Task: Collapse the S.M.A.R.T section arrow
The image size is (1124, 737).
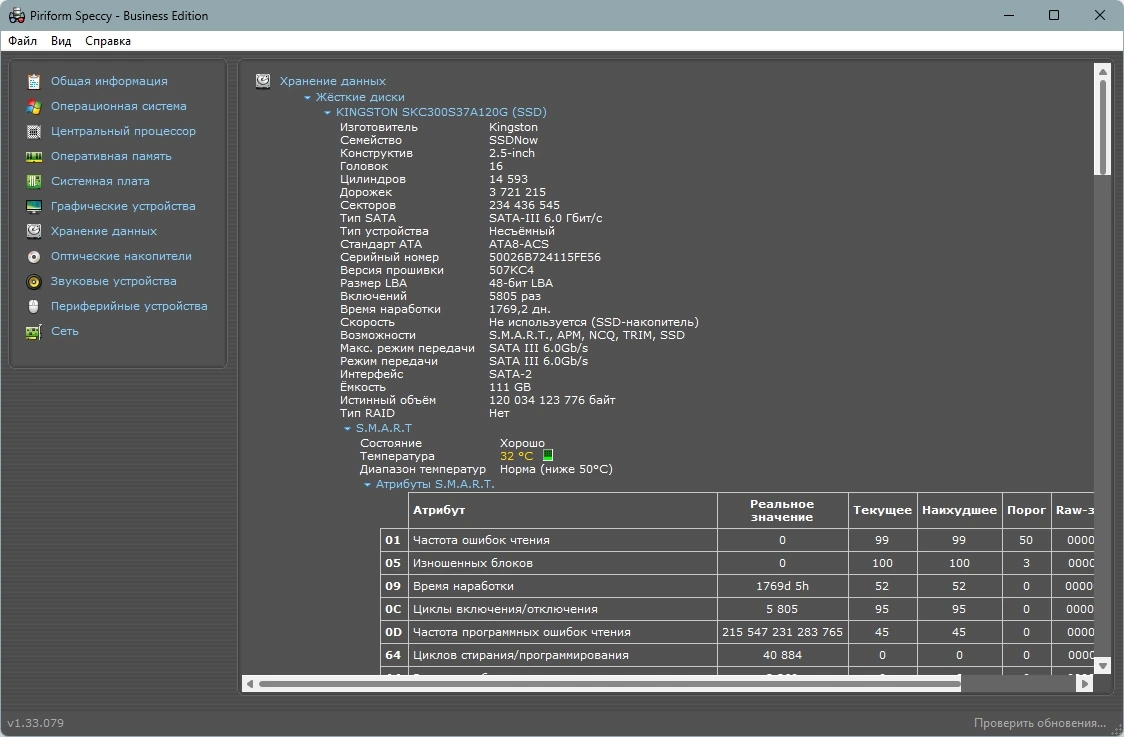Action: [348, 429]
